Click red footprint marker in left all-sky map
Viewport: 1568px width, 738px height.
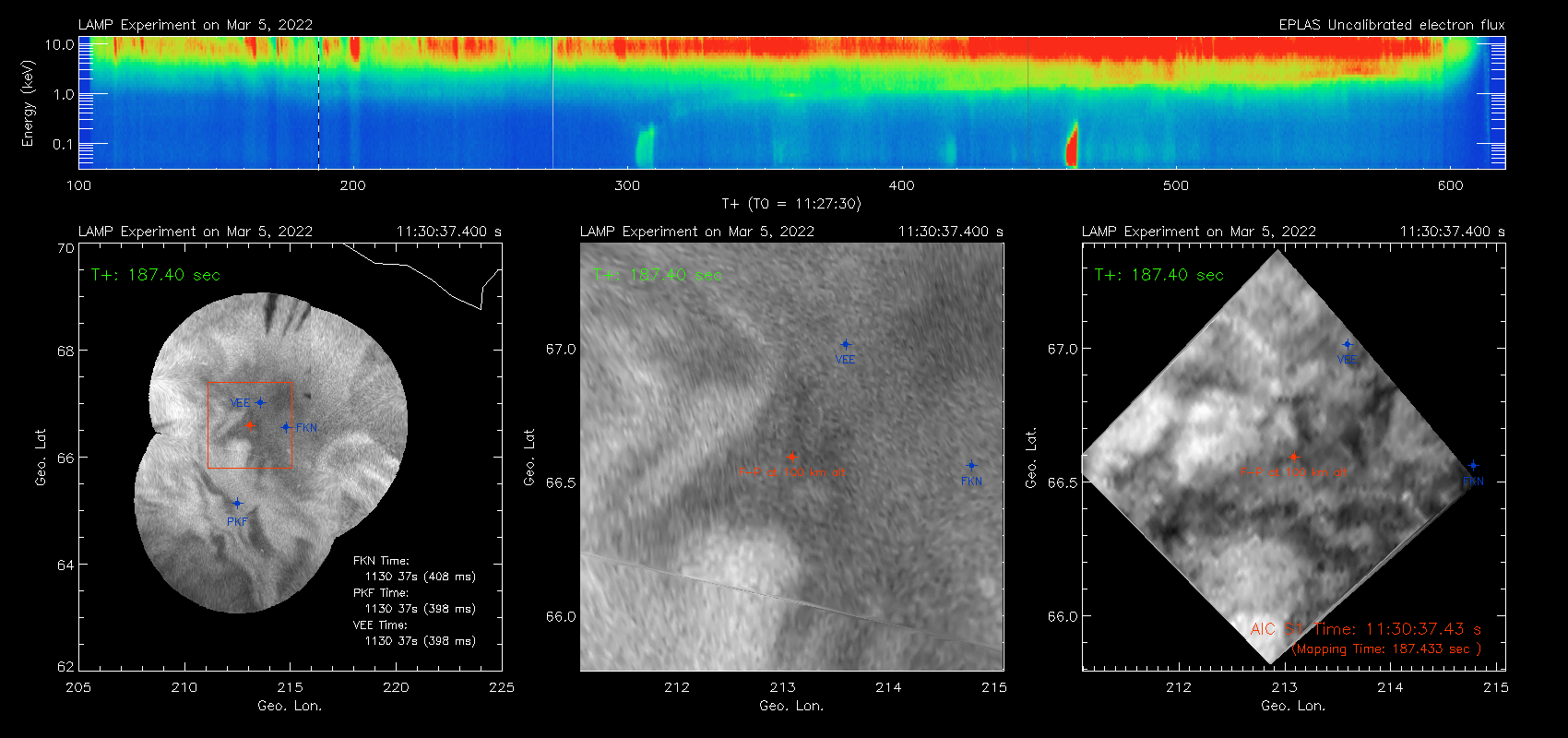pos(249,425)
